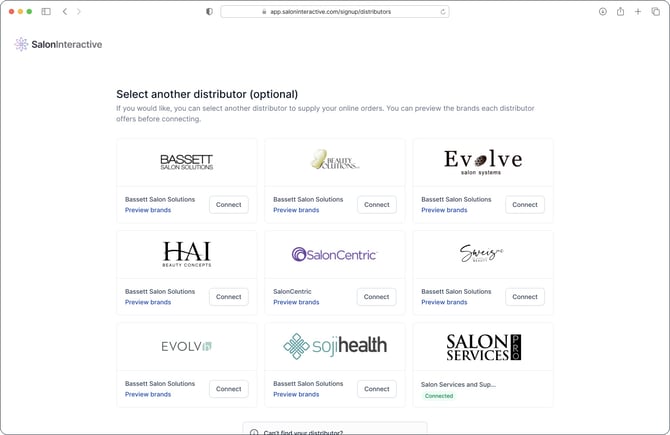The width and height of the screenshot is (670, 435).
Task: Preview brands under Beauty Solutions card
Action: point(296,210)
